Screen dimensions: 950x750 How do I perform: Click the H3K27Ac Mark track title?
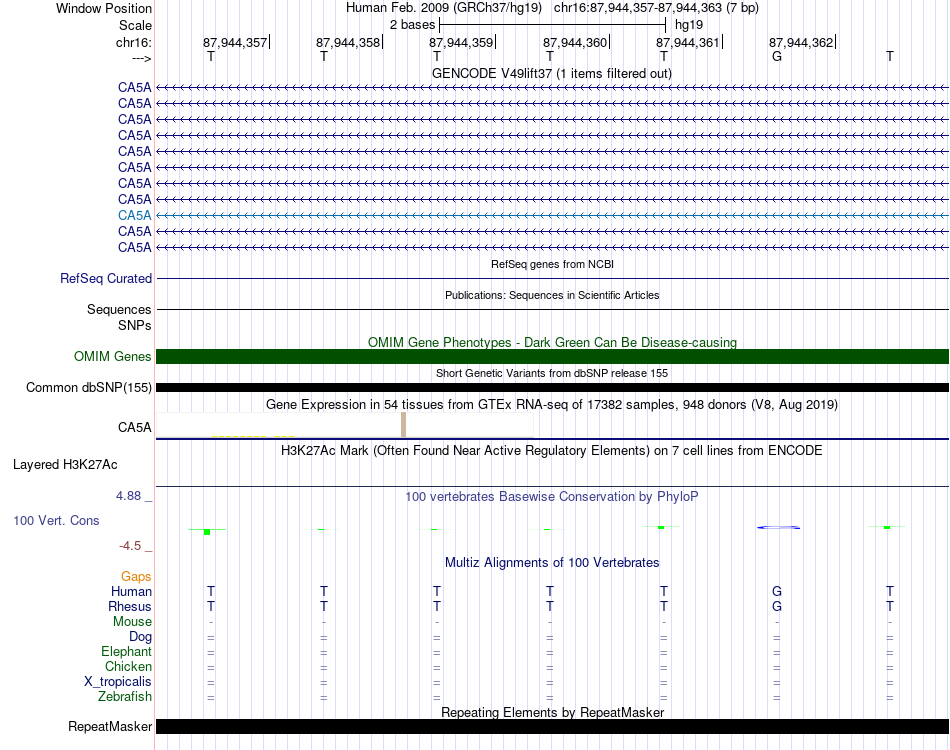point(552,451)
